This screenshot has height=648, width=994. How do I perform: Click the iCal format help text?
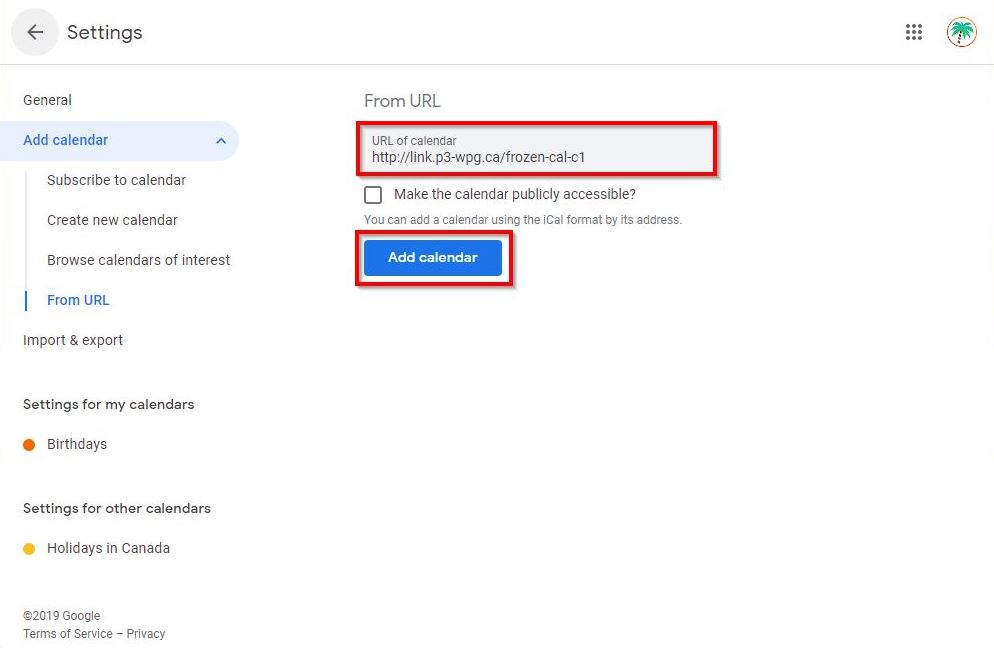tap(523, 220)
